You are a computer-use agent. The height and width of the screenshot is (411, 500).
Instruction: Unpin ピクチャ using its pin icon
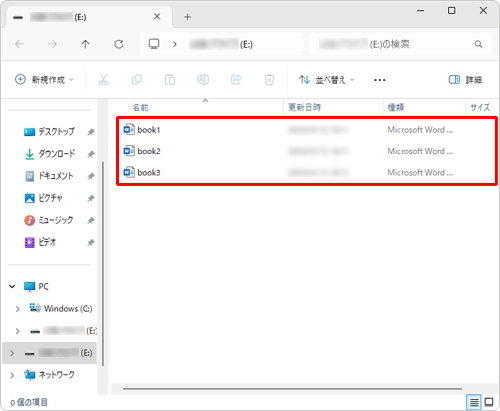(x=91, y=198)
